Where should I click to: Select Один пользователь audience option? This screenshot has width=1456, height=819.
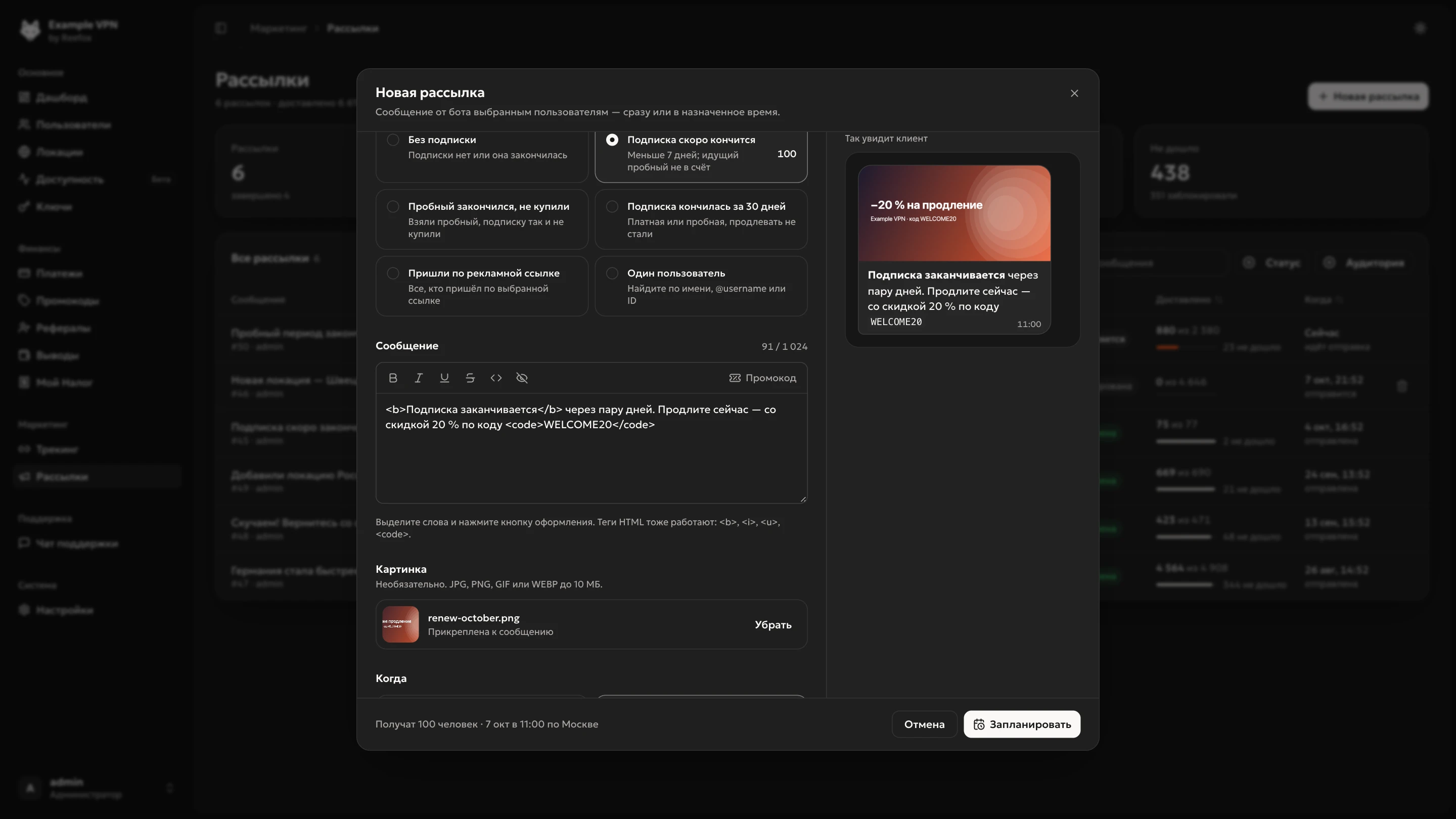[701, 286]
